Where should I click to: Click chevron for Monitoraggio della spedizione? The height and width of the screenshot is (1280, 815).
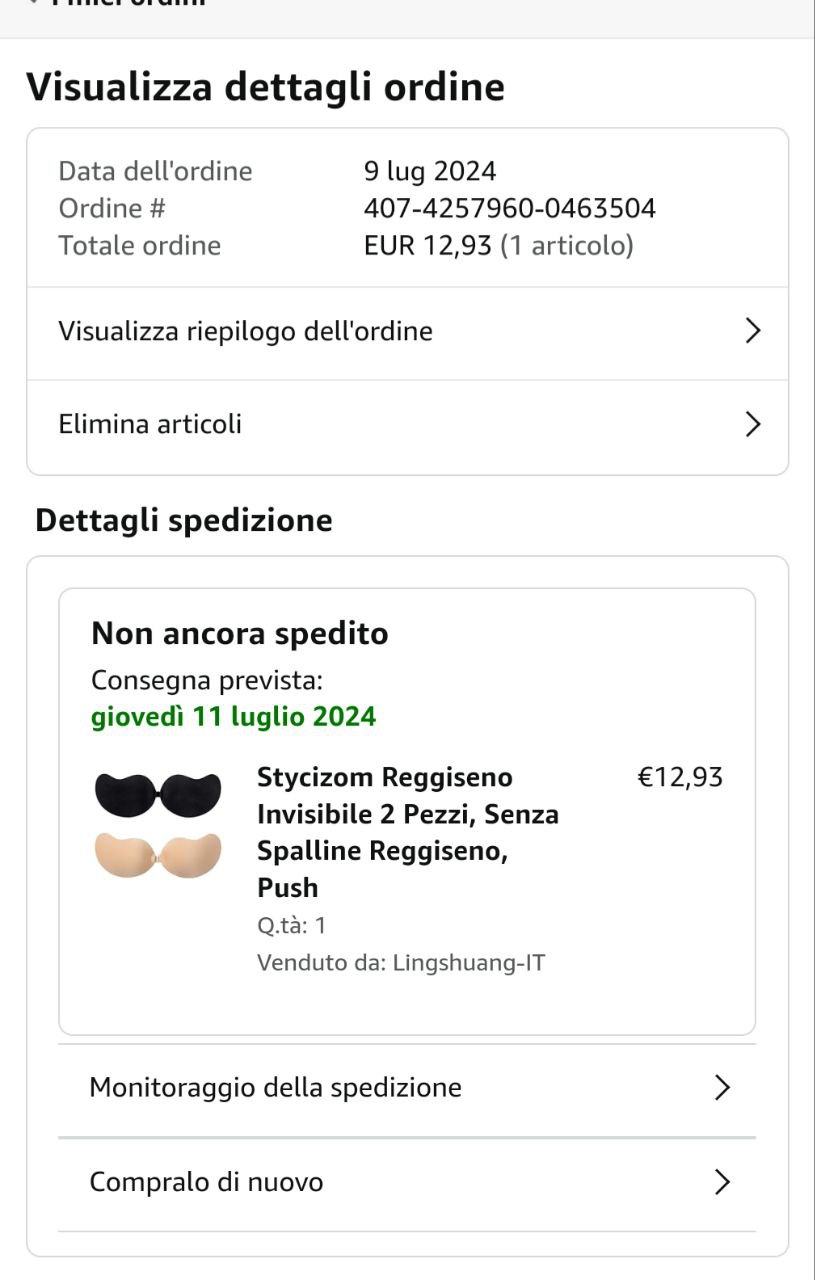click(722, 1087)
